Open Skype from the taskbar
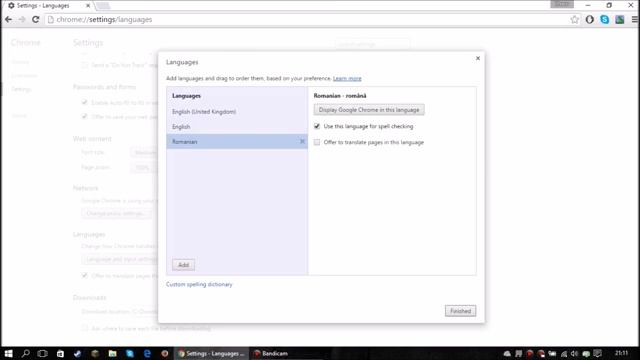 point(130,353)
